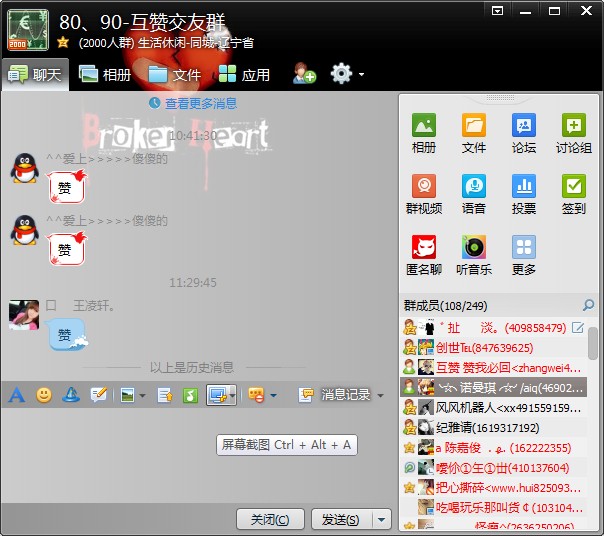Open the font settings A icon
This screenshot has height=536, width=604.
coord(17,395)
